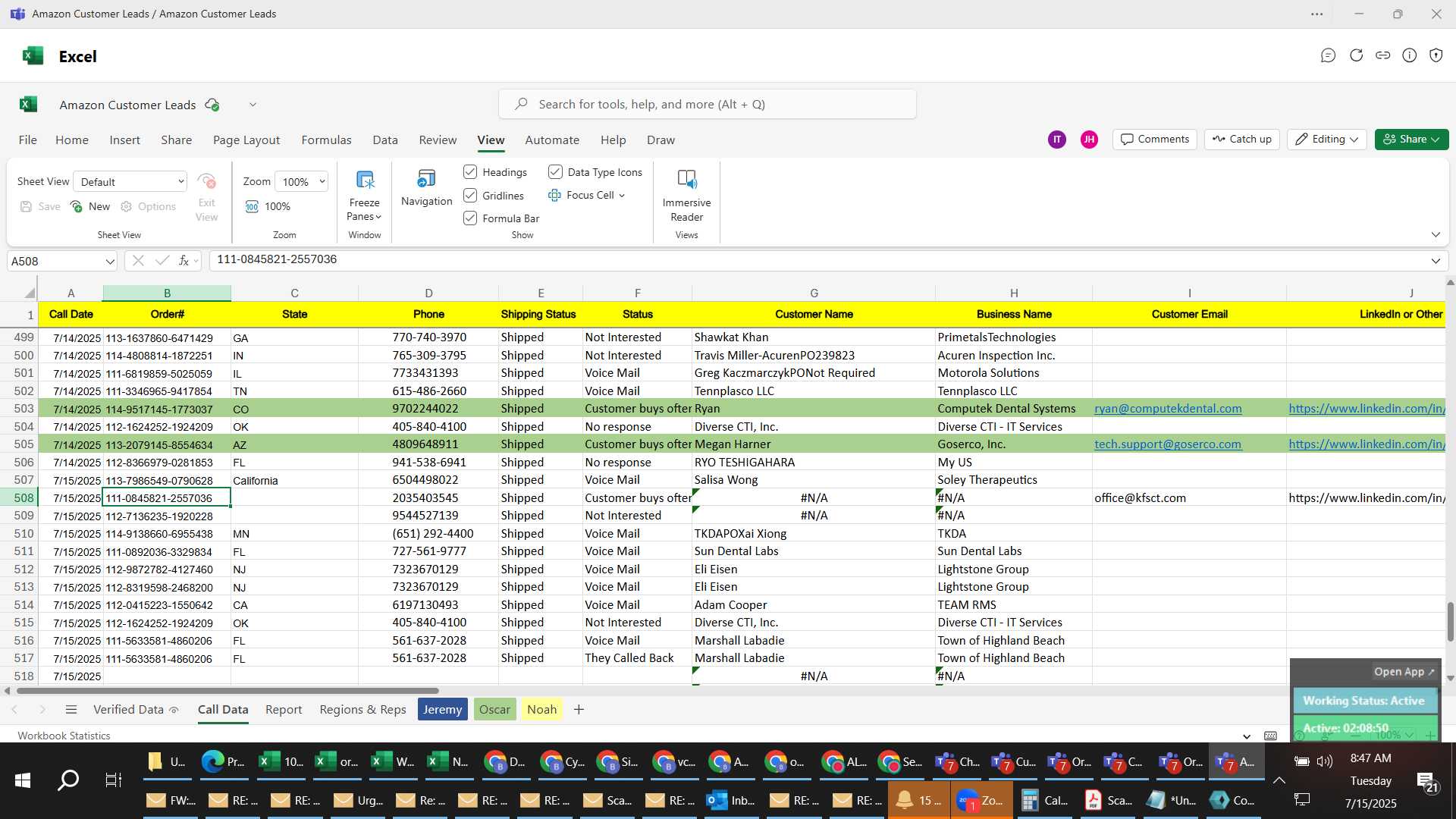This screenshot has height=819, width=1456.
Task: Click the info circle icon in header
Action: [x=1410, y=55]
